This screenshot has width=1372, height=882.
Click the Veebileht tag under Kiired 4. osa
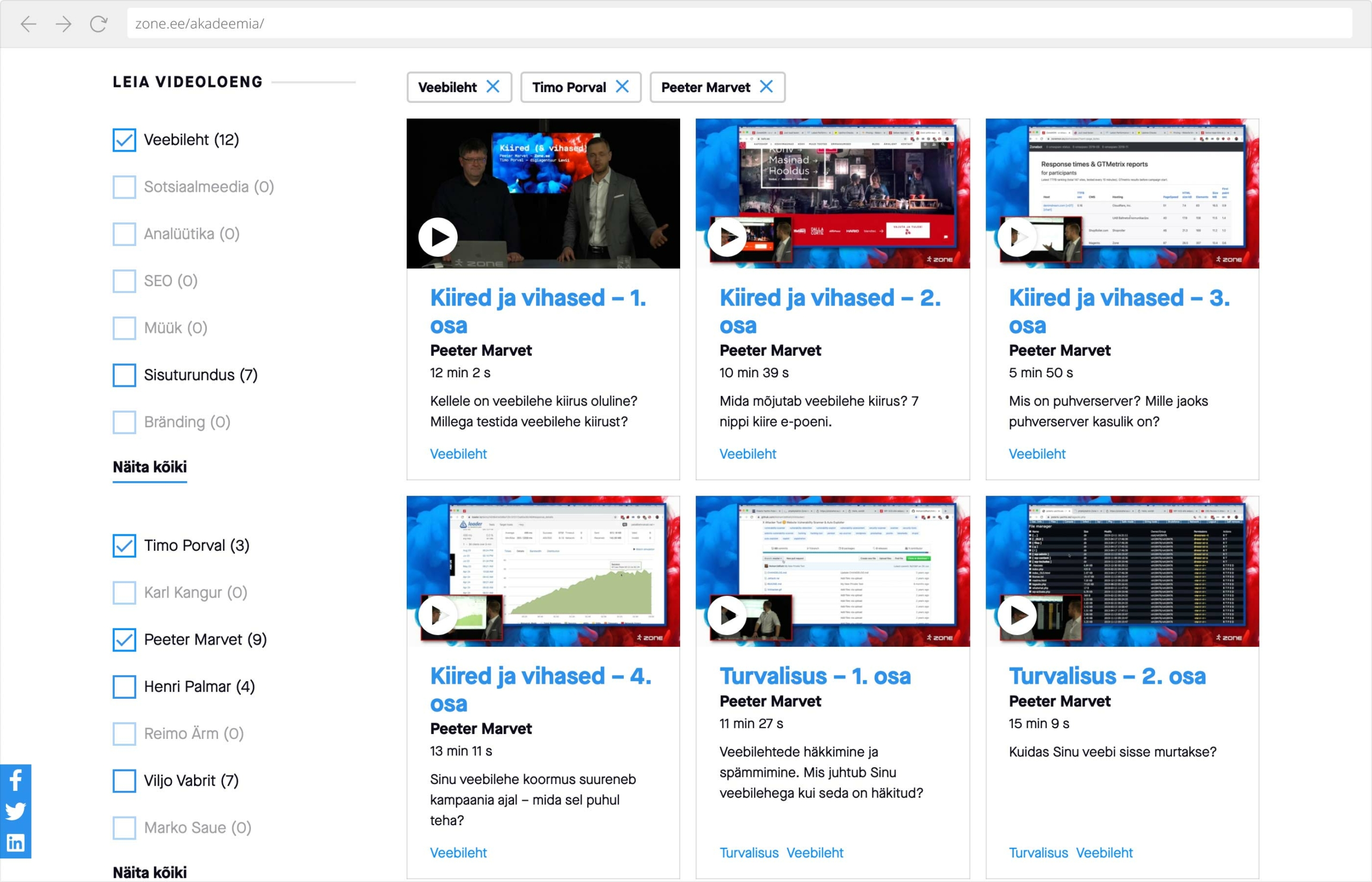(x=458, y=852)
